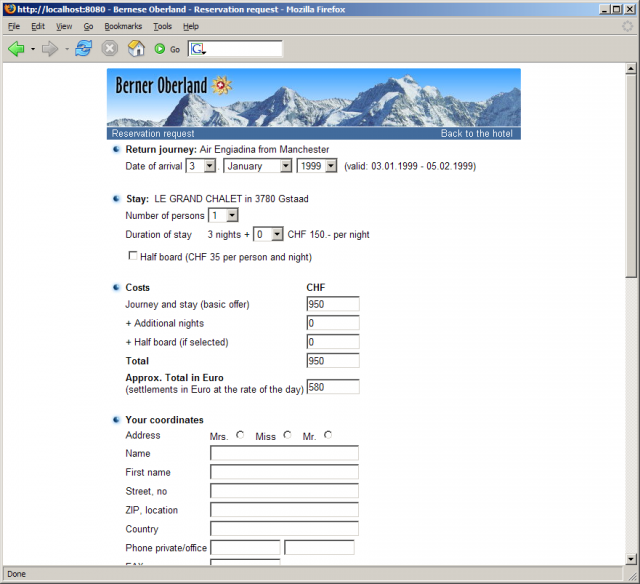Click the Half board cost field

click(333, 342)
